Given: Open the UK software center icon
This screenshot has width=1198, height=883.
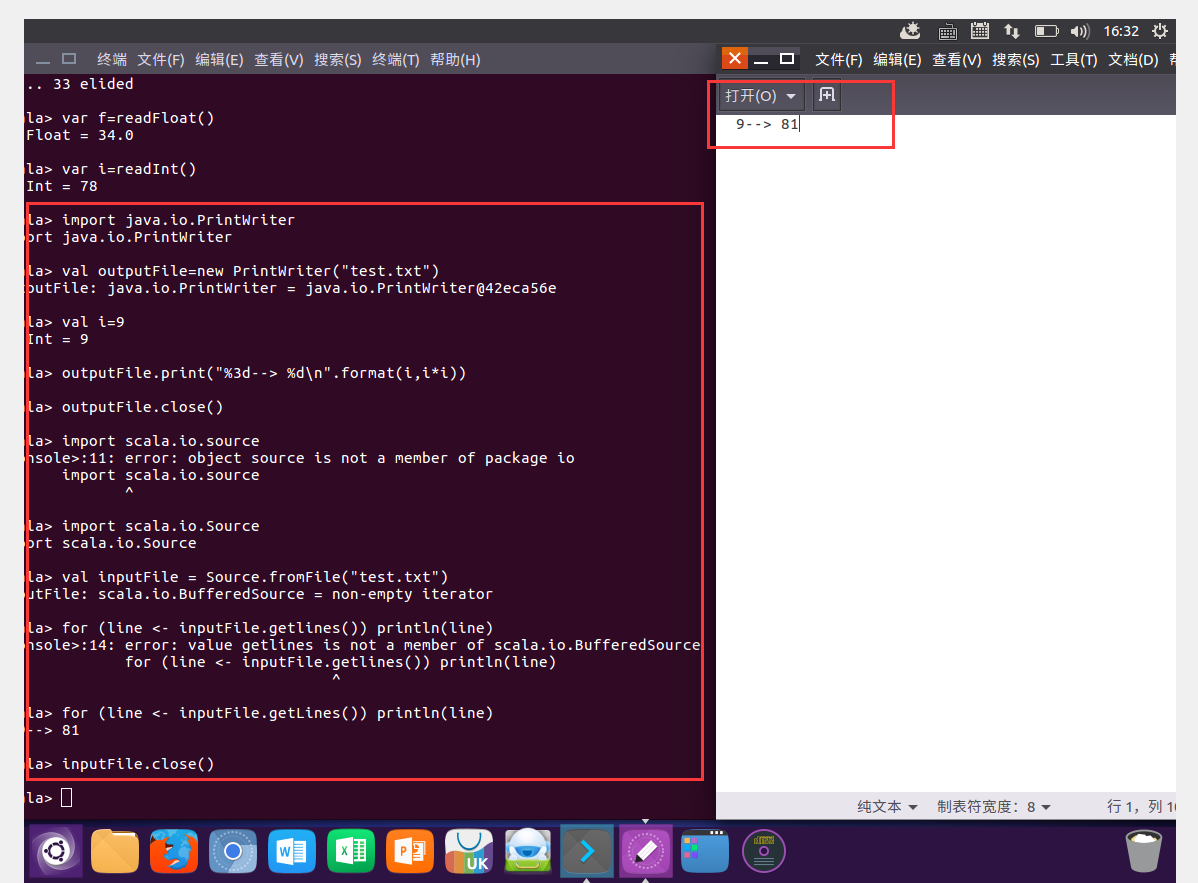Looking at the screenshot, I should (x=469, y=851).
